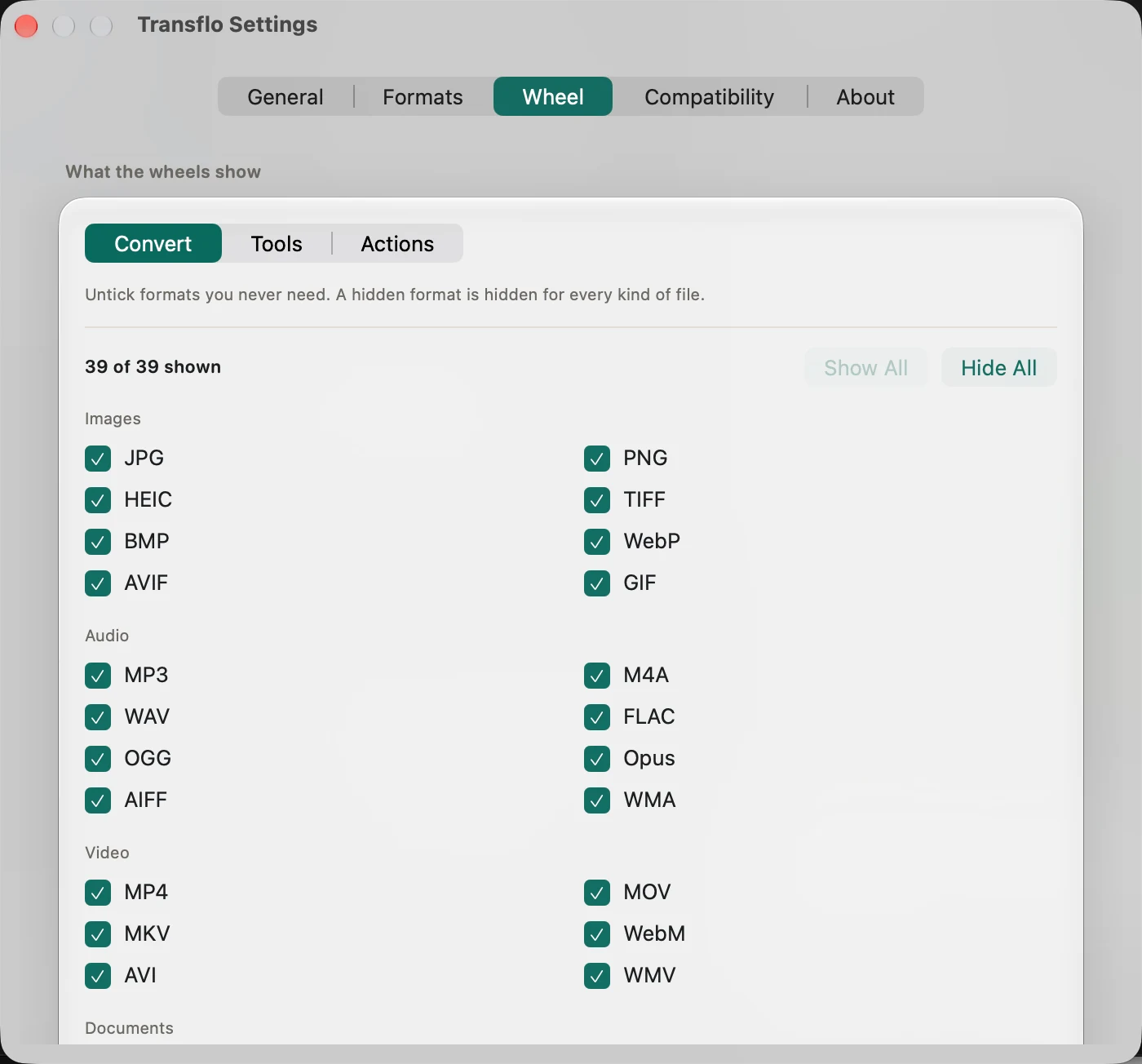Uncheck the AVI format
Viewport: 1142px width, 1064px height.
(98, 976)
